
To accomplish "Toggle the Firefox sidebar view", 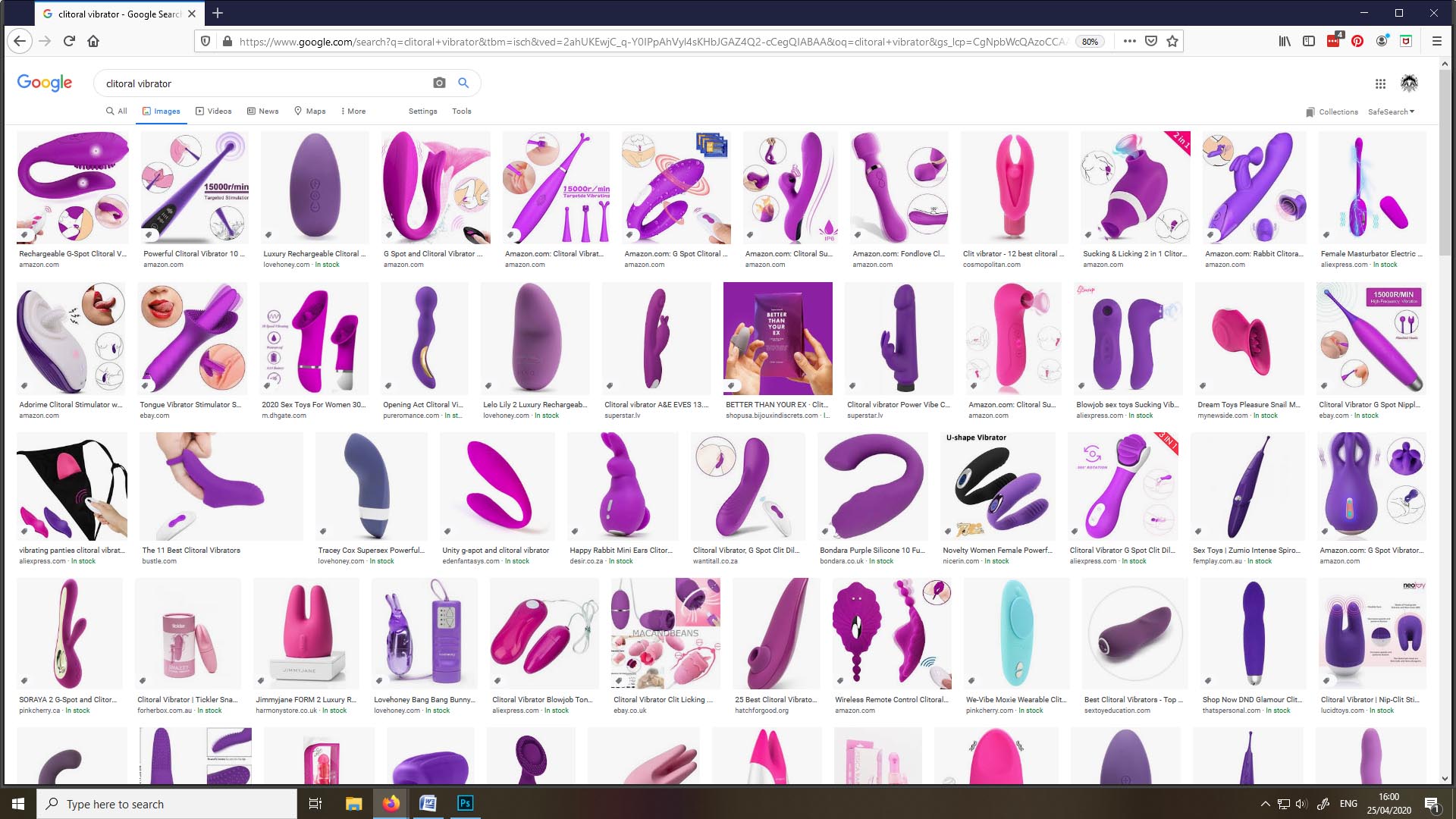I will click(x=1309, y=41).
